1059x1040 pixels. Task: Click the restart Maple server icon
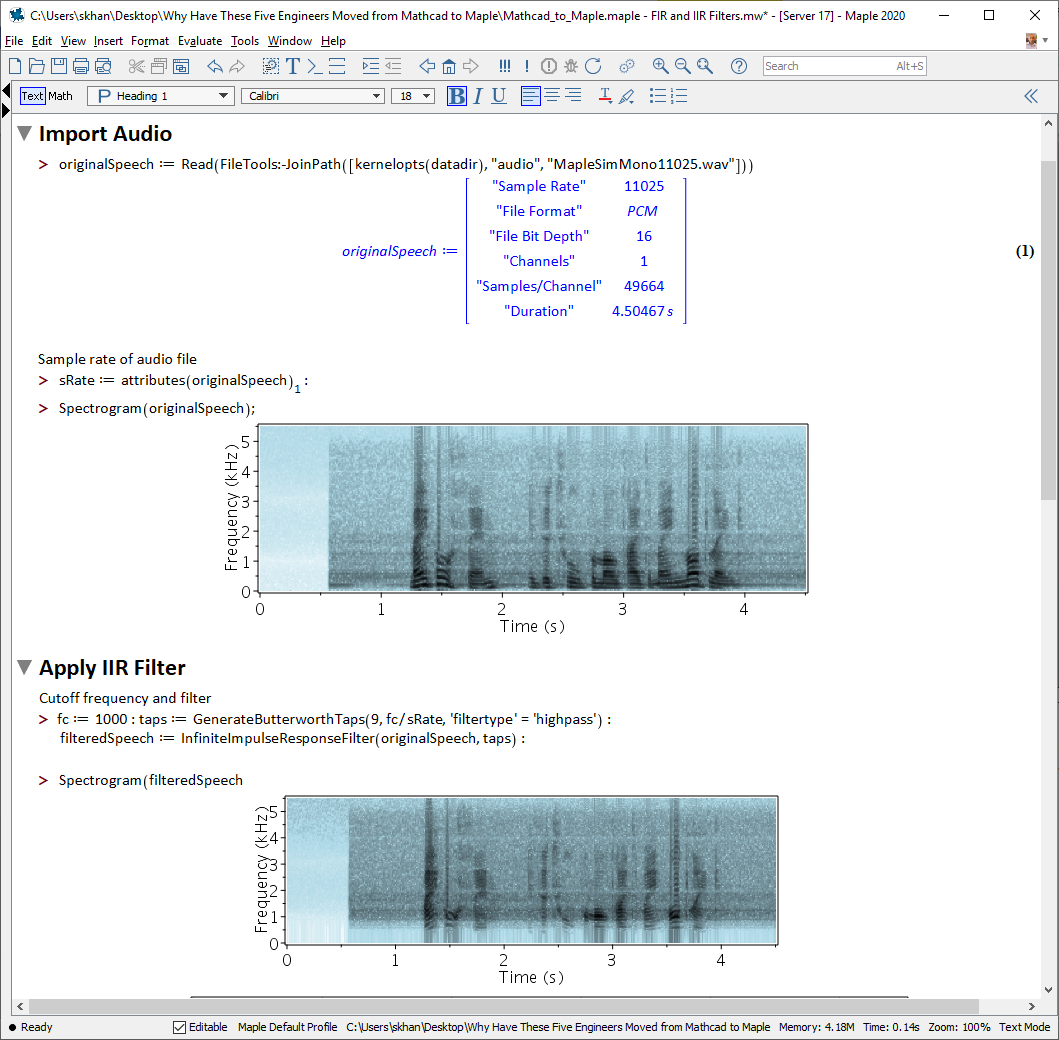pos(593,66)
